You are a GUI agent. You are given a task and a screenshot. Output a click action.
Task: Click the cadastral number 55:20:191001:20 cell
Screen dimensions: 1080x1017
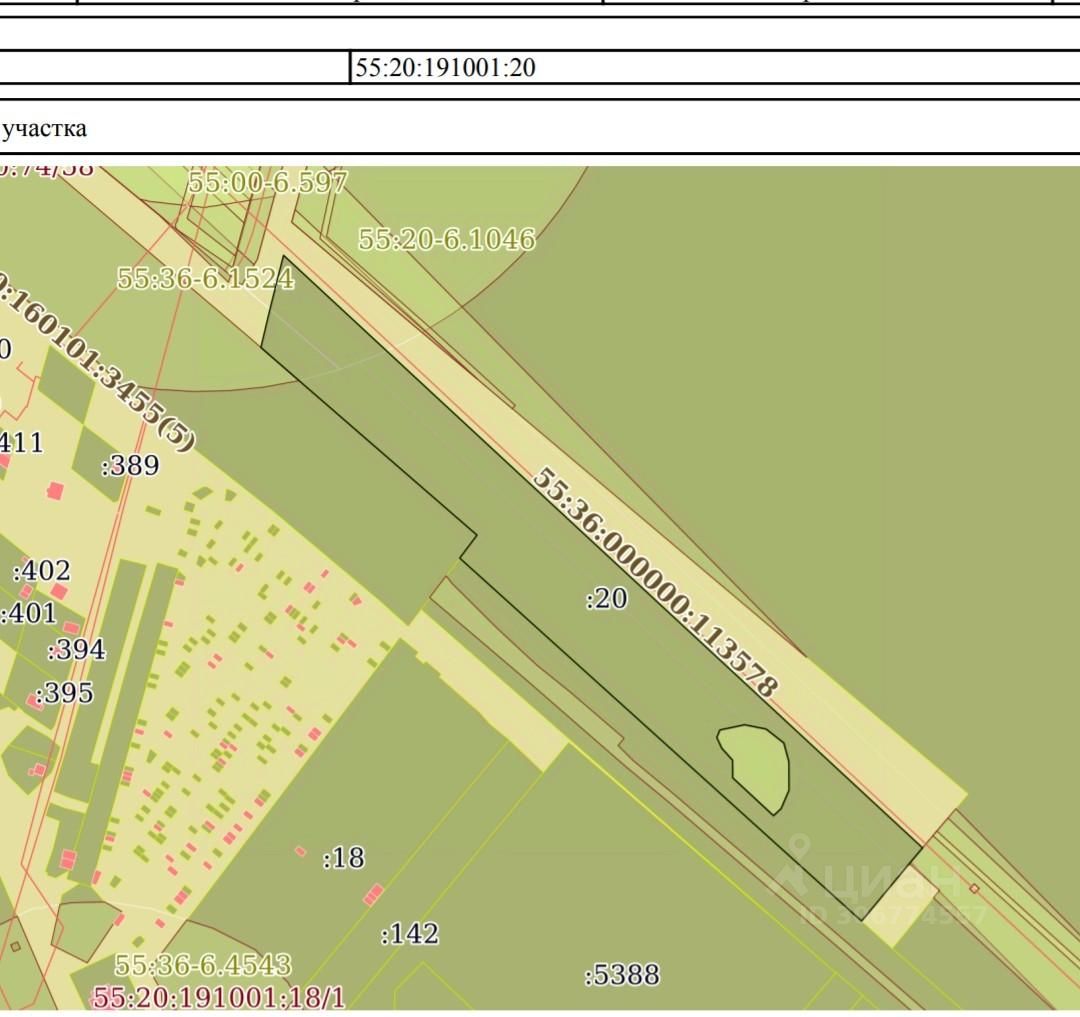[444, 68]
